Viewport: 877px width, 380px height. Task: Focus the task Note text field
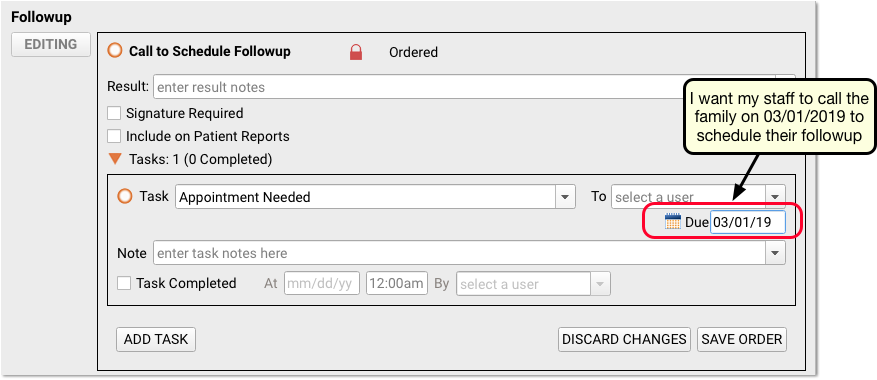(459, 253)
